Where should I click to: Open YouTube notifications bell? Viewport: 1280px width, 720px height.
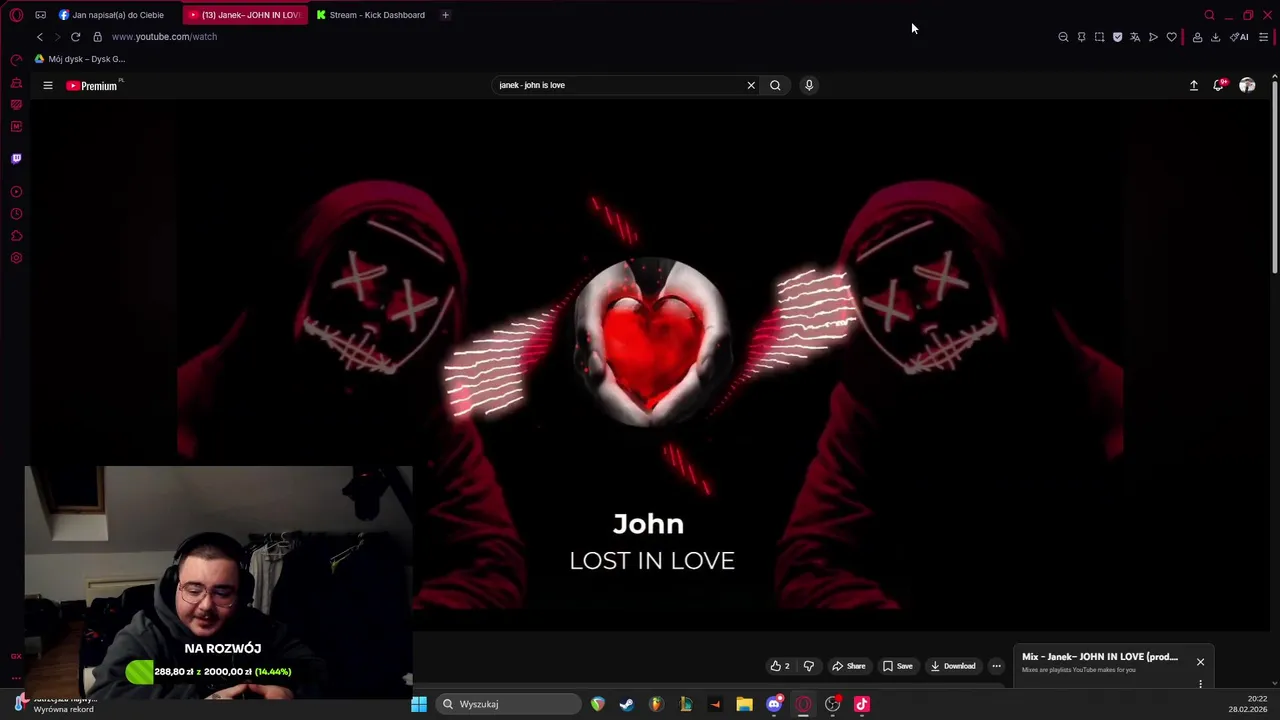coord(1218,86)
